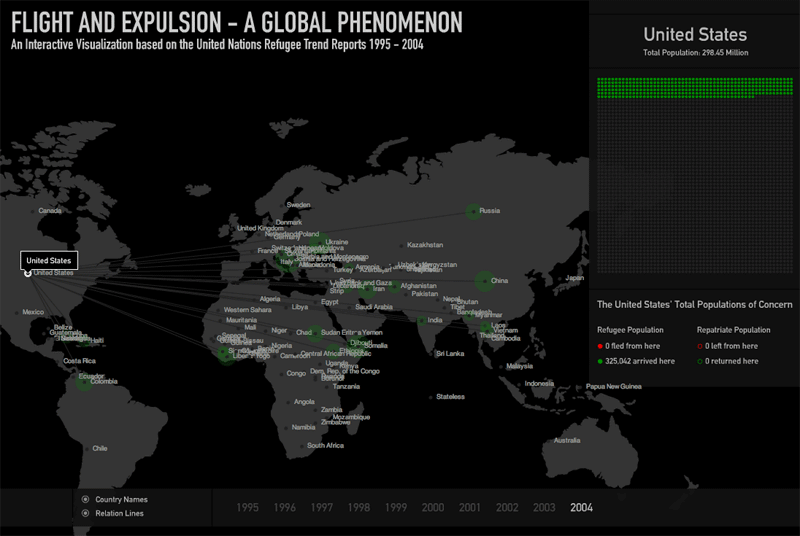Select year 1998 on the timeline
Image resolution: width=800 pixels, height=536 pixels.
[x=359, y=507]
